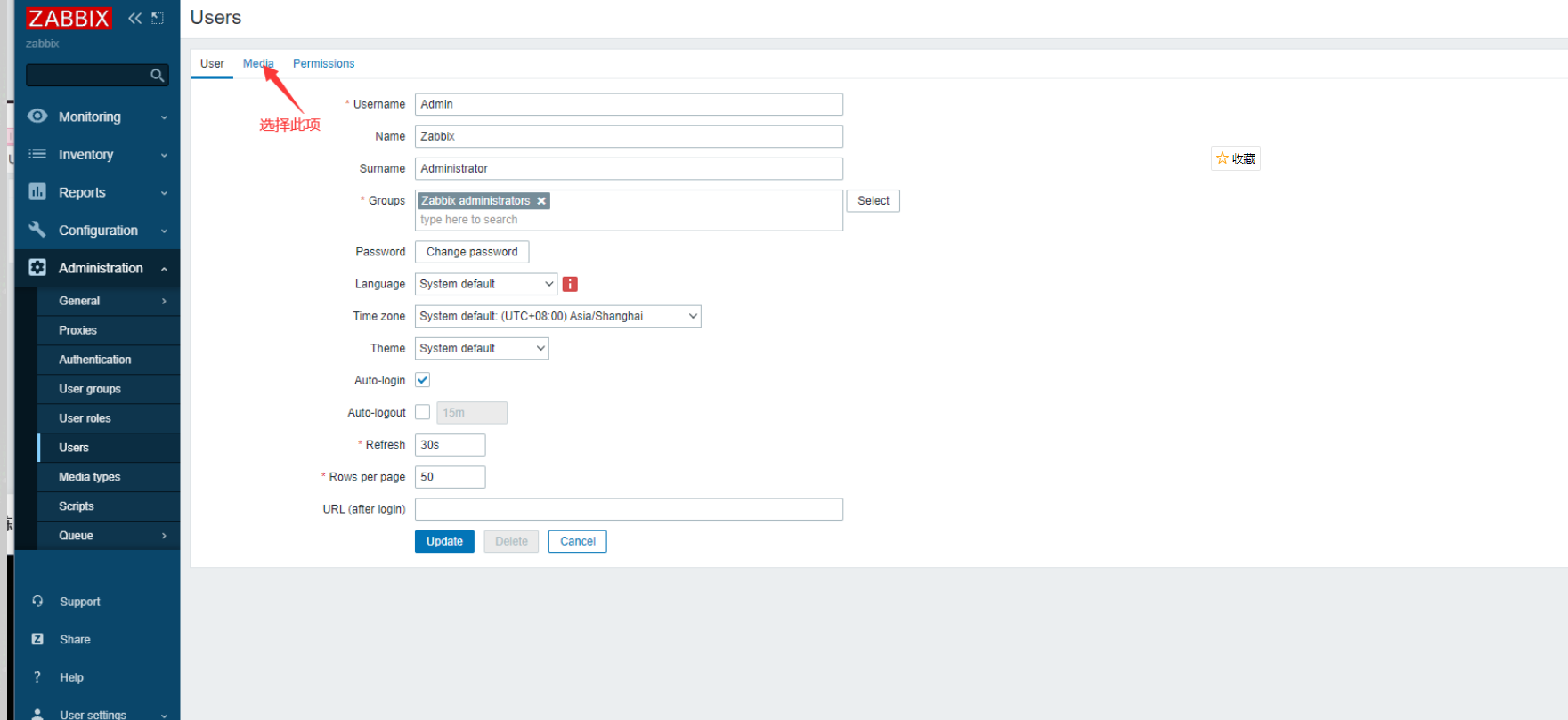Click the Support headset icon

click(37, 602)
